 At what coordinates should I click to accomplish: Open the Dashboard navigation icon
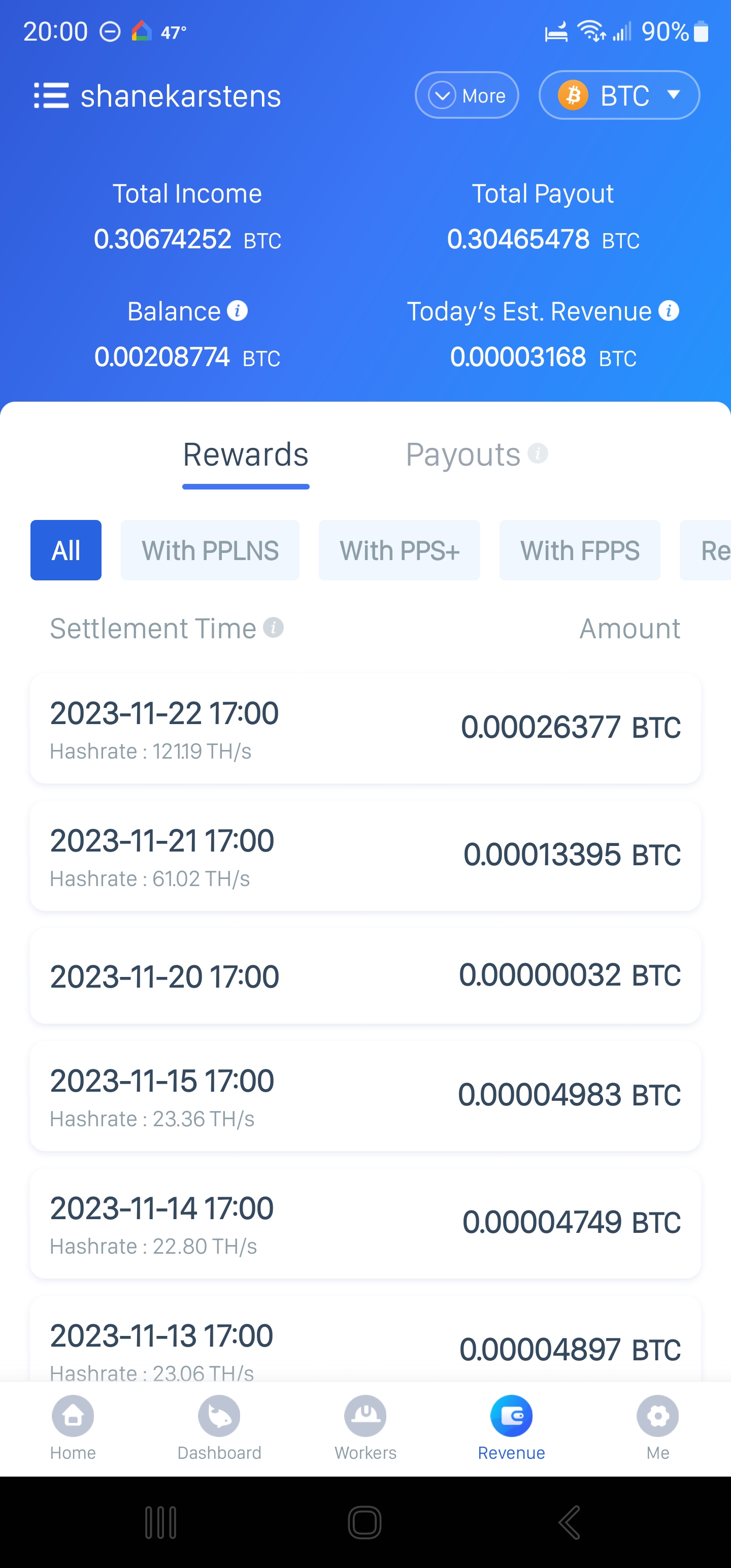pos(219,1416)
